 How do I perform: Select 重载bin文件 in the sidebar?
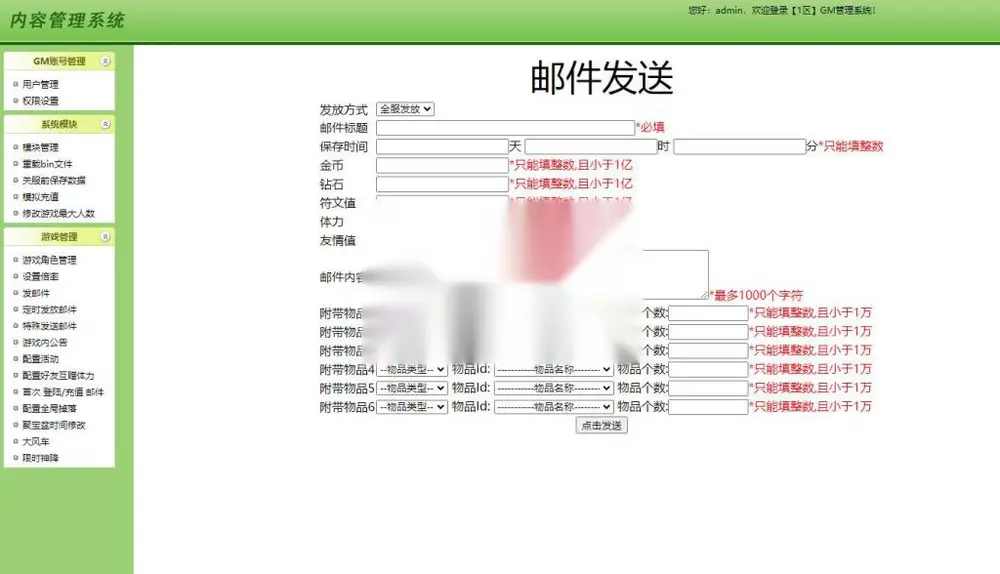[47, 164]
